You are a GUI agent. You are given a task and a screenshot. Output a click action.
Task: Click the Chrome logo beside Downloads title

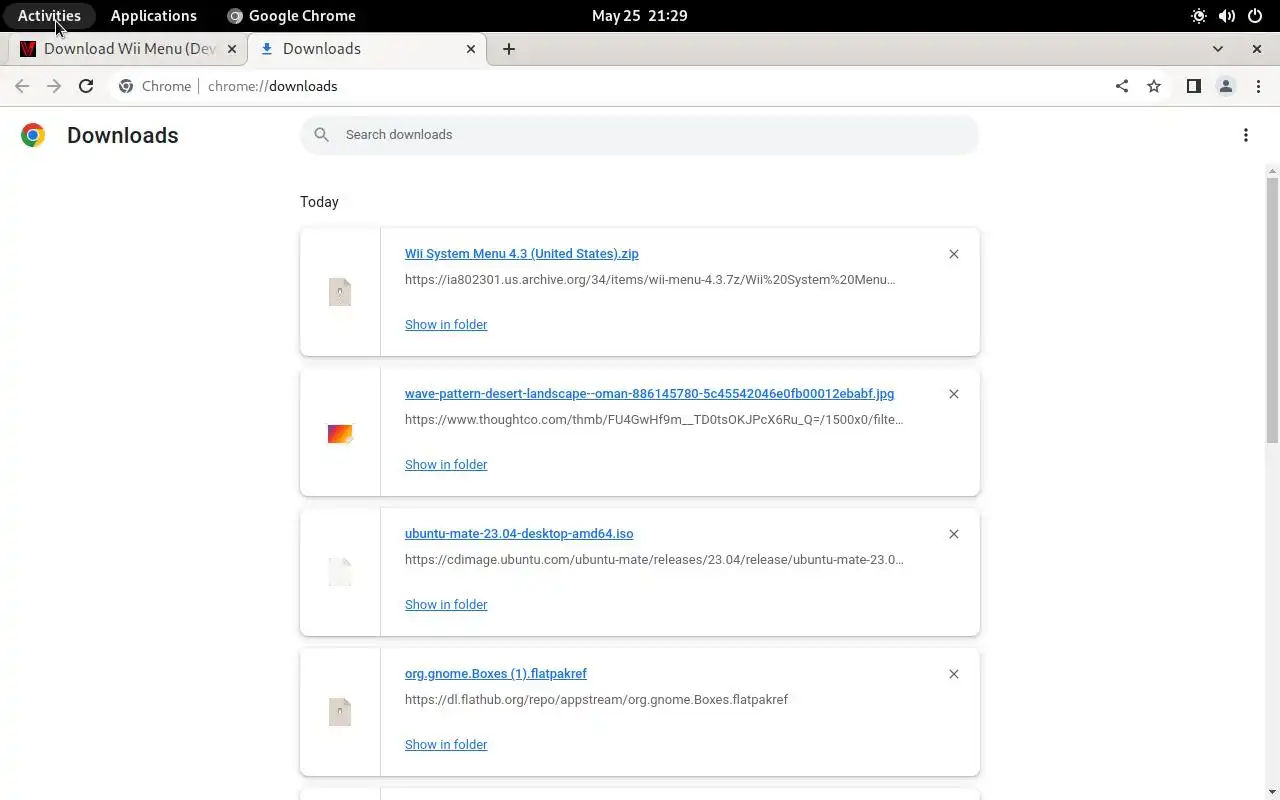click(x=33, y=135)
